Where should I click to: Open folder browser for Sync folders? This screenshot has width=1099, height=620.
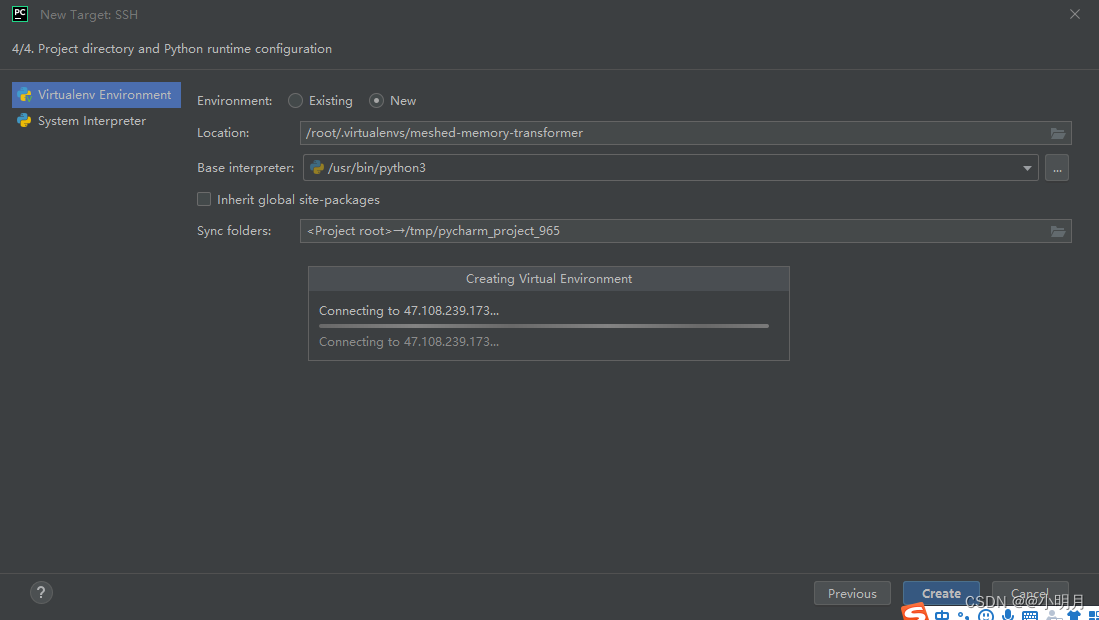[x=1058, y=231]
